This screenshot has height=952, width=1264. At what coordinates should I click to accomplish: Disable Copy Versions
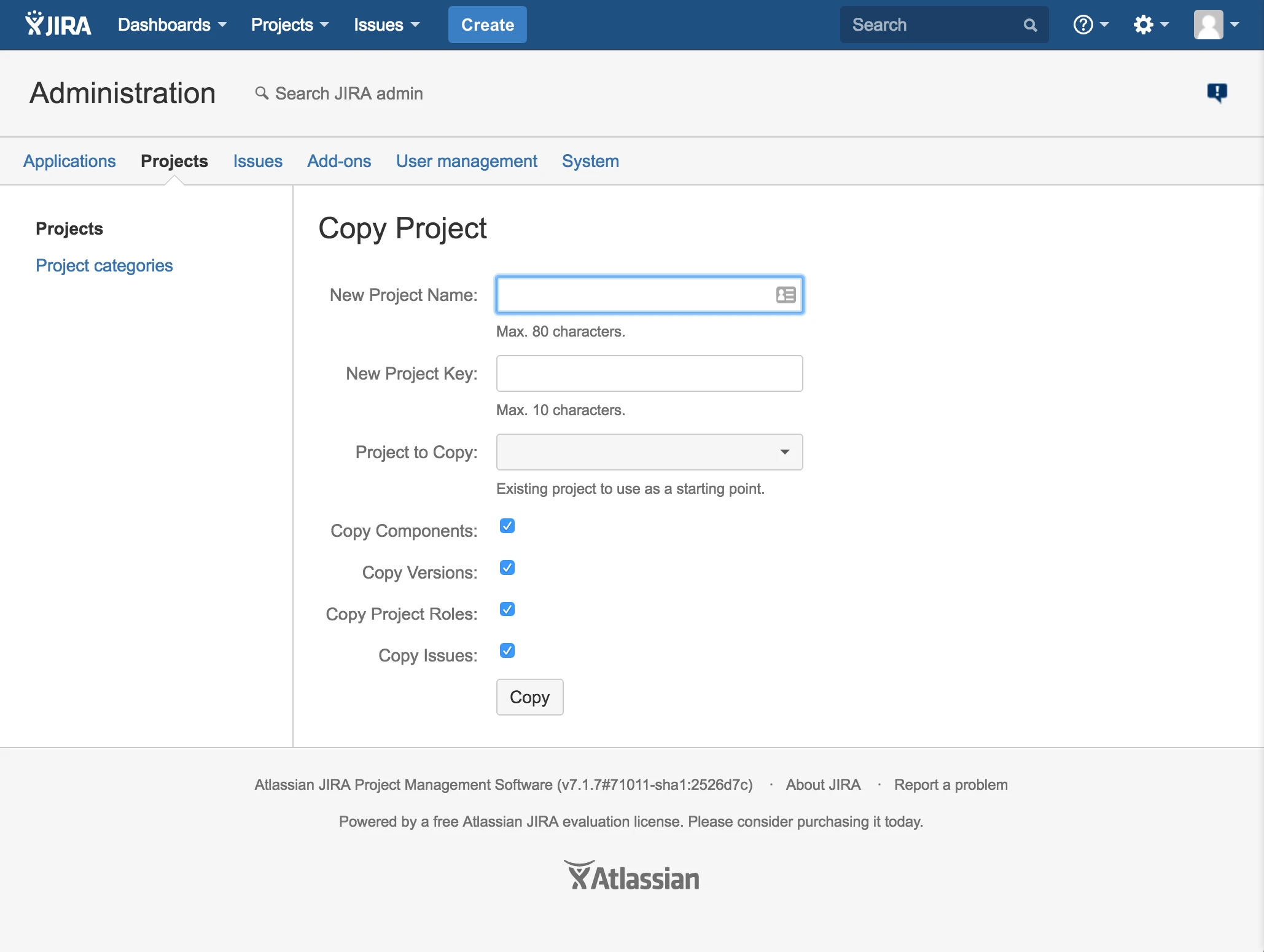point(507,568)
